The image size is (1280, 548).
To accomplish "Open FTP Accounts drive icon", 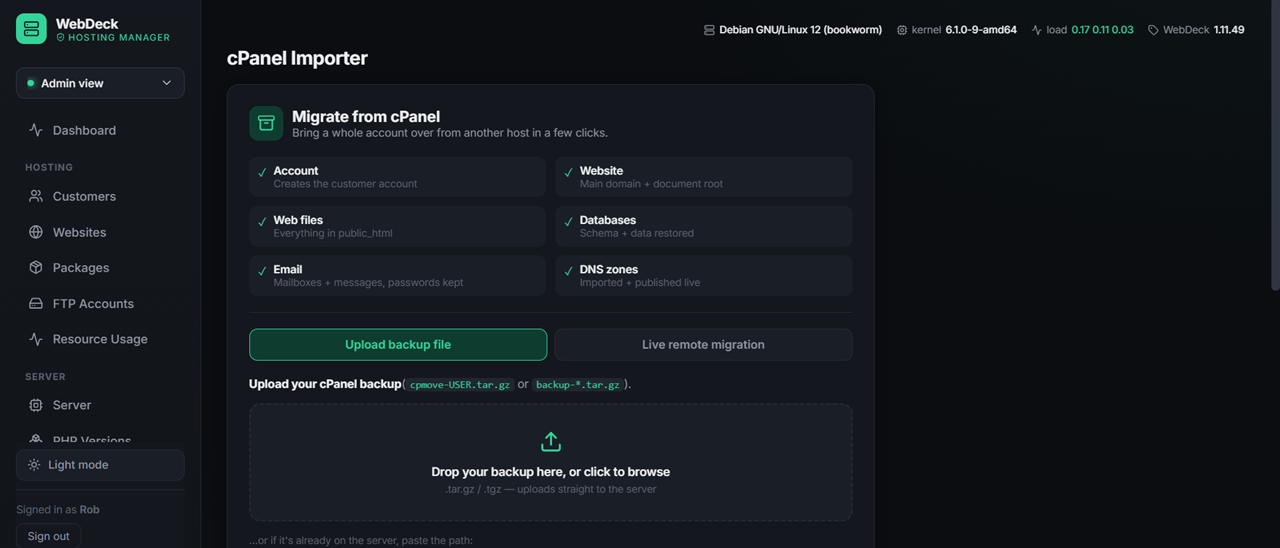I will click(36, 304).
